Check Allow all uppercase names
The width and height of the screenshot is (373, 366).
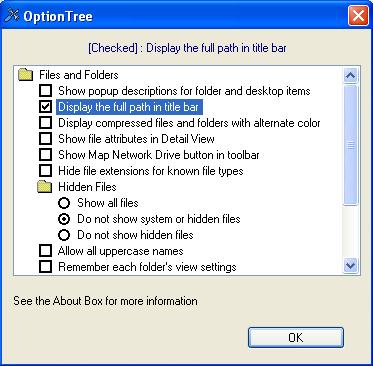(45, 251)
